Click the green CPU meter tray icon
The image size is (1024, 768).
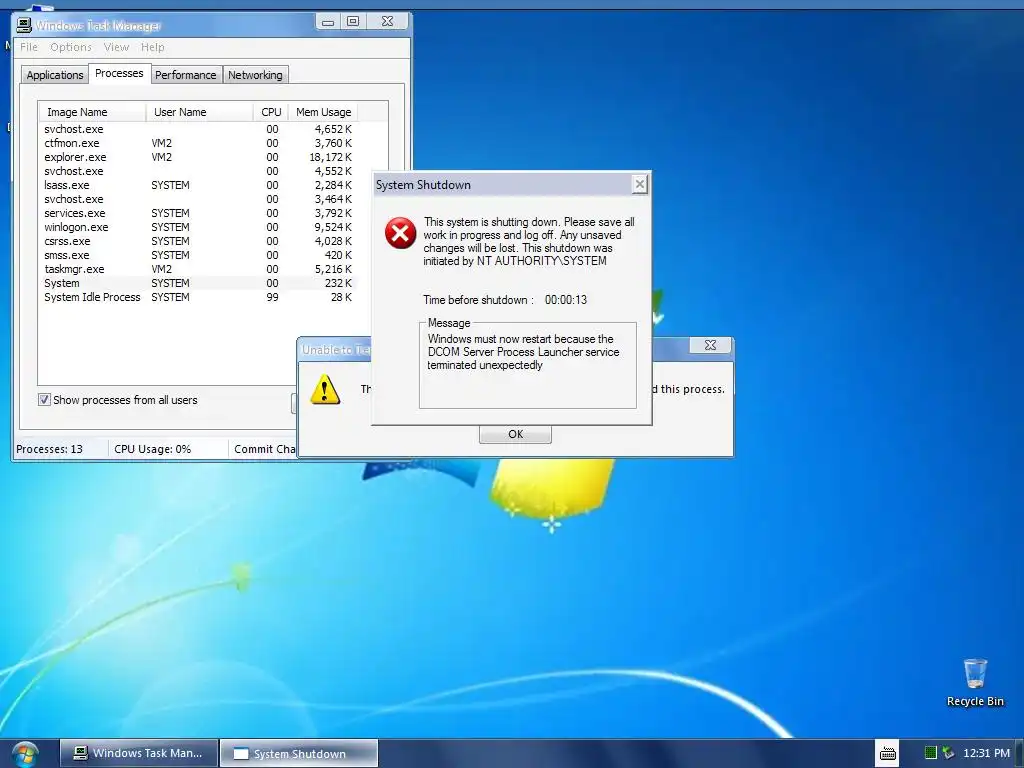[x=931, y=753]
